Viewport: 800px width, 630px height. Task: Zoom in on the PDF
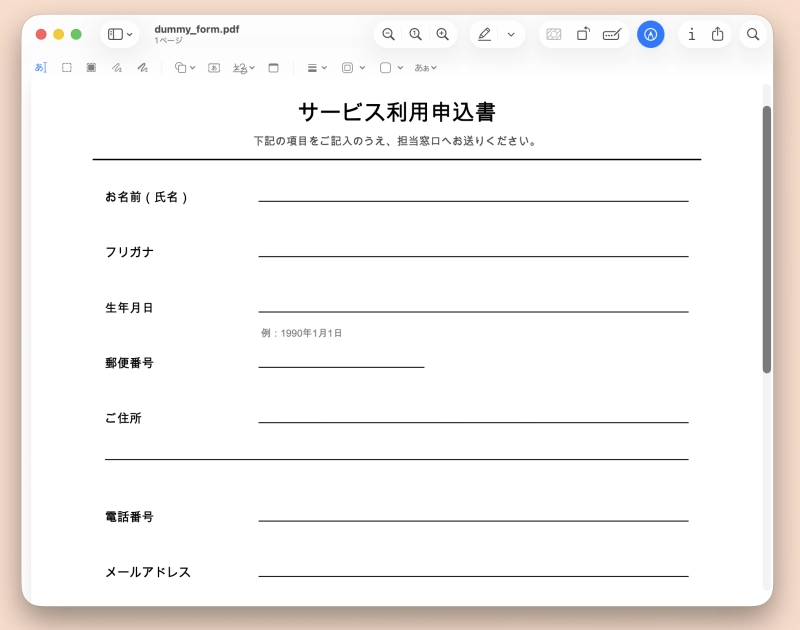pyautogui.click(x=442, y=34)
